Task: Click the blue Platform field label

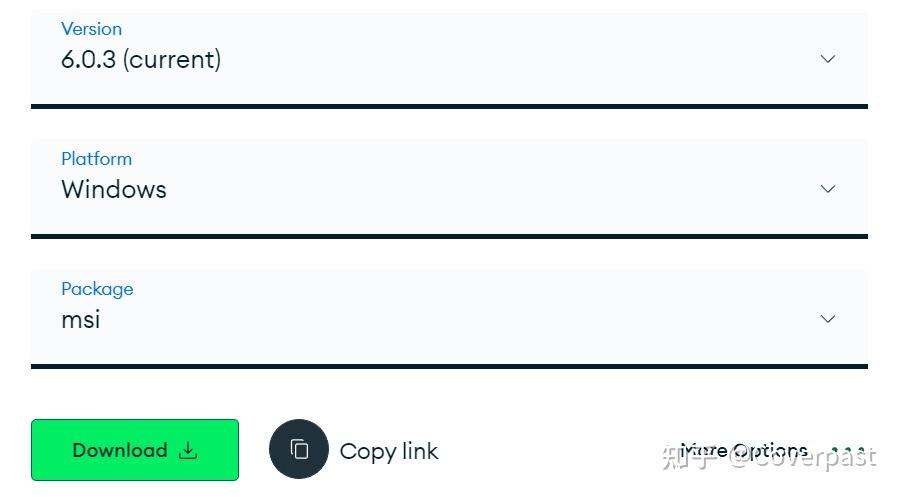Action: [96, 159]
